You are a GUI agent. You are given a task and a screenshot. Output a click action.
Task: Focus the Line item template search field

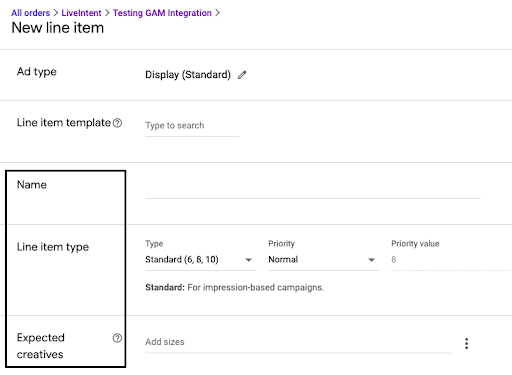click(x=192, y=126)
